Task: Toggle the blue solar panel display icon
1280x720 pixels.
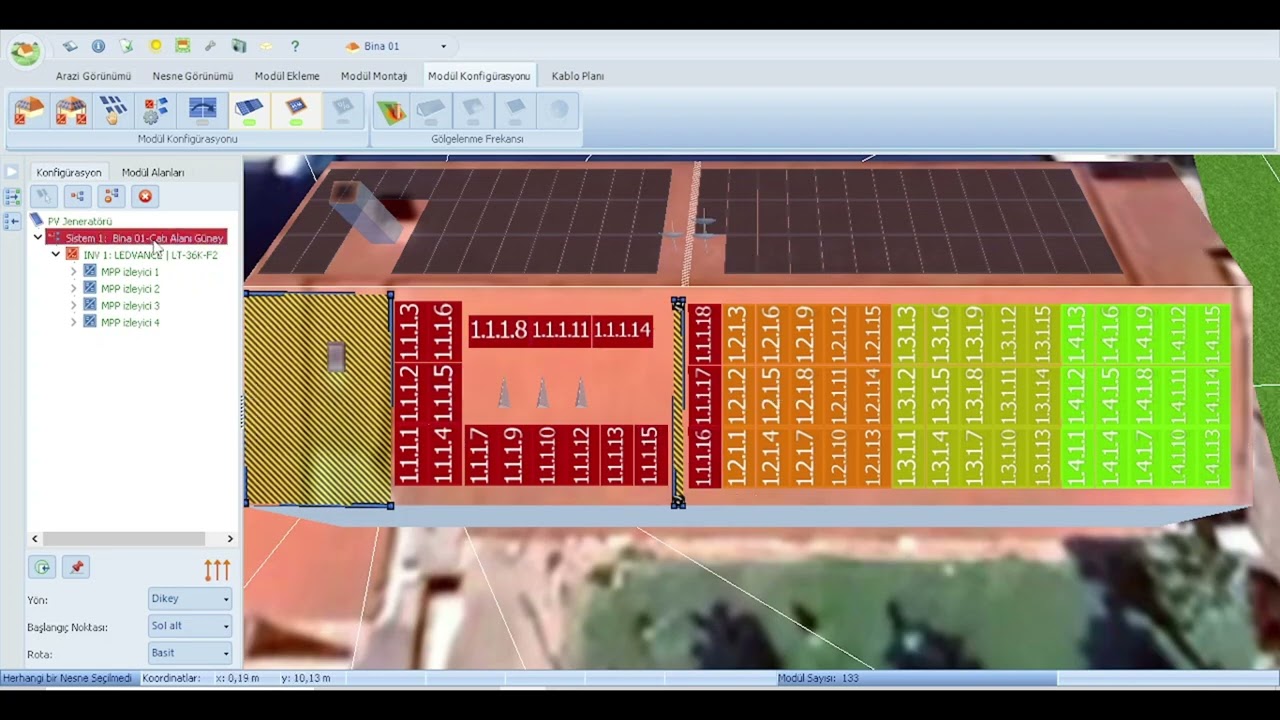Action: pyautogui.click(x=249, y=110)
